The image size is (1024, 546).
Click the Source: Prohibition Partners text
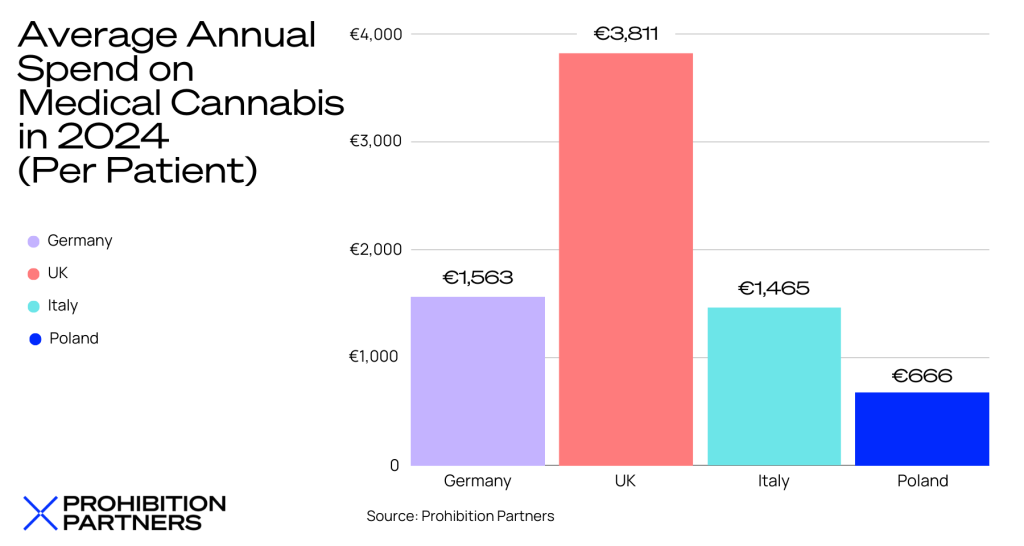click(x=460, y=516)
